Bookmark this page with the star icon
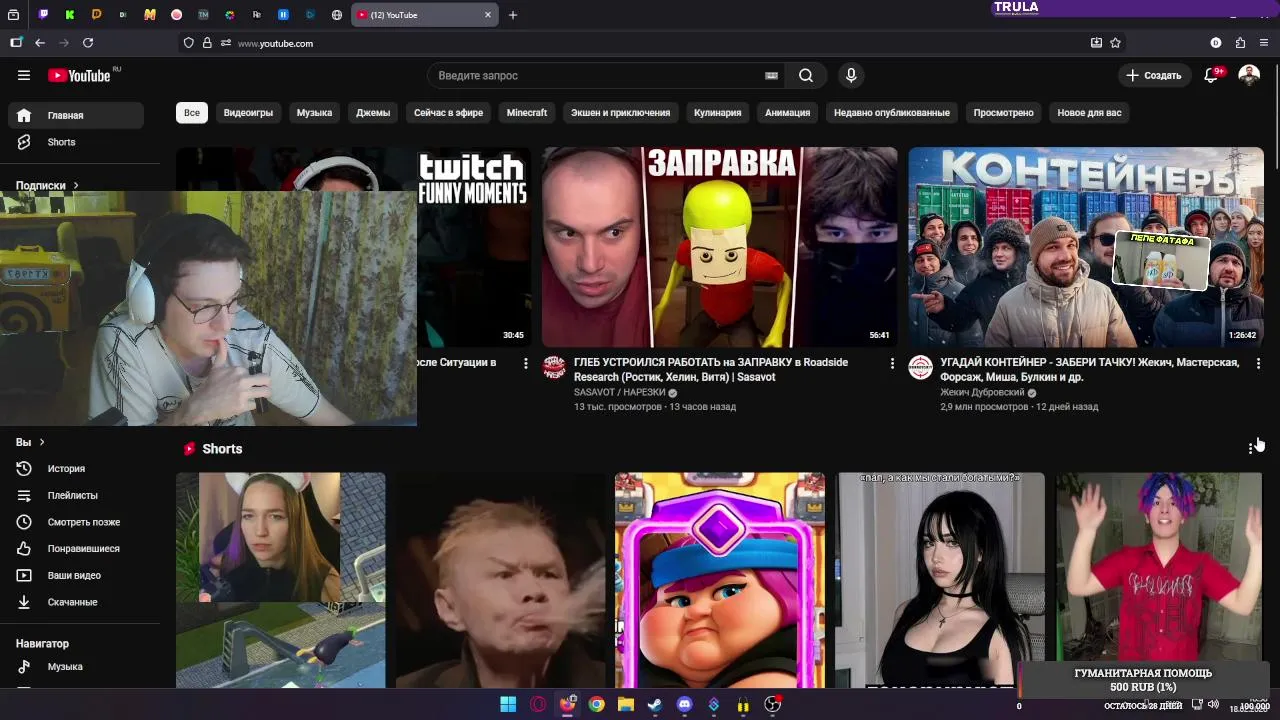 click(x=1115, y=43)
